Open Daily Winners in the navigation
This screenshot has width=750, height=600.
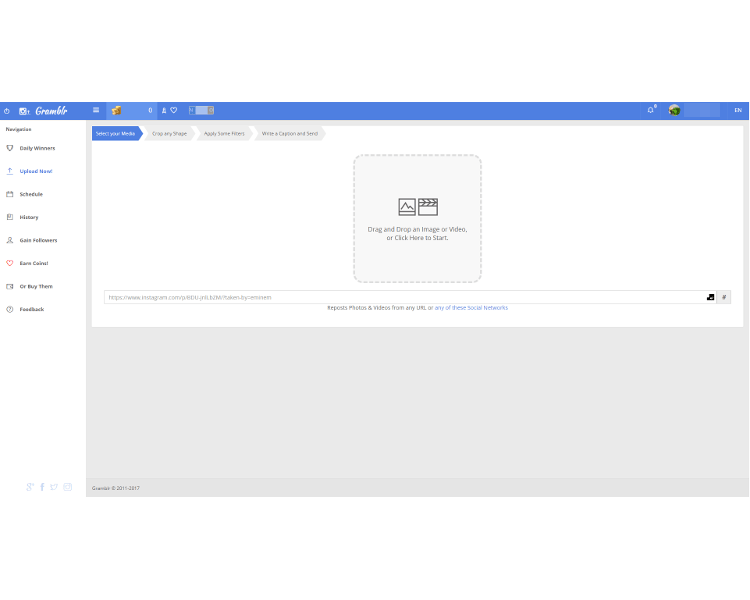pos(37,148)
